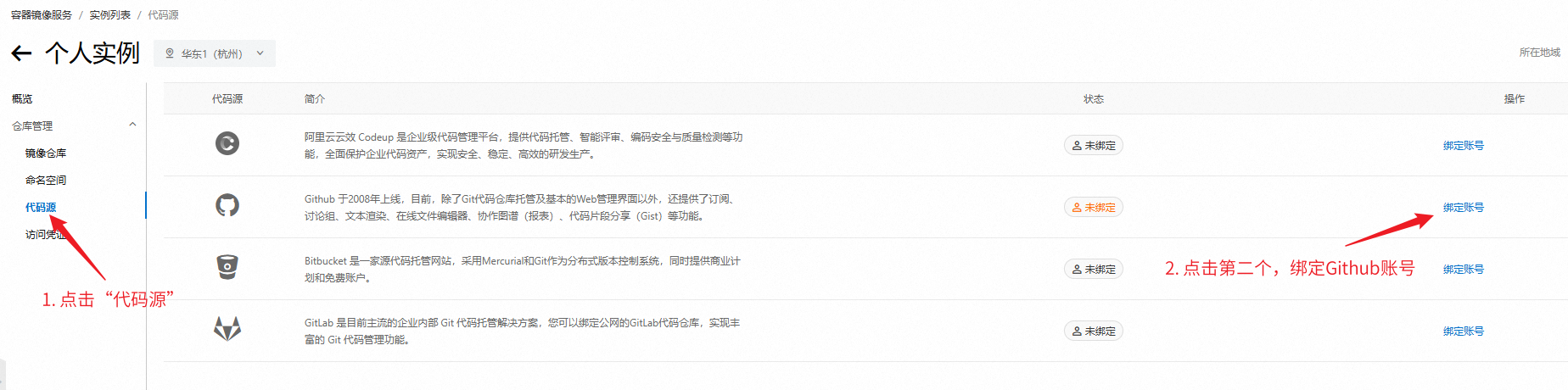Viewport: 1568px width, 390px height.
Task: Click the Codeup code source icon
Action: [227, 143]
